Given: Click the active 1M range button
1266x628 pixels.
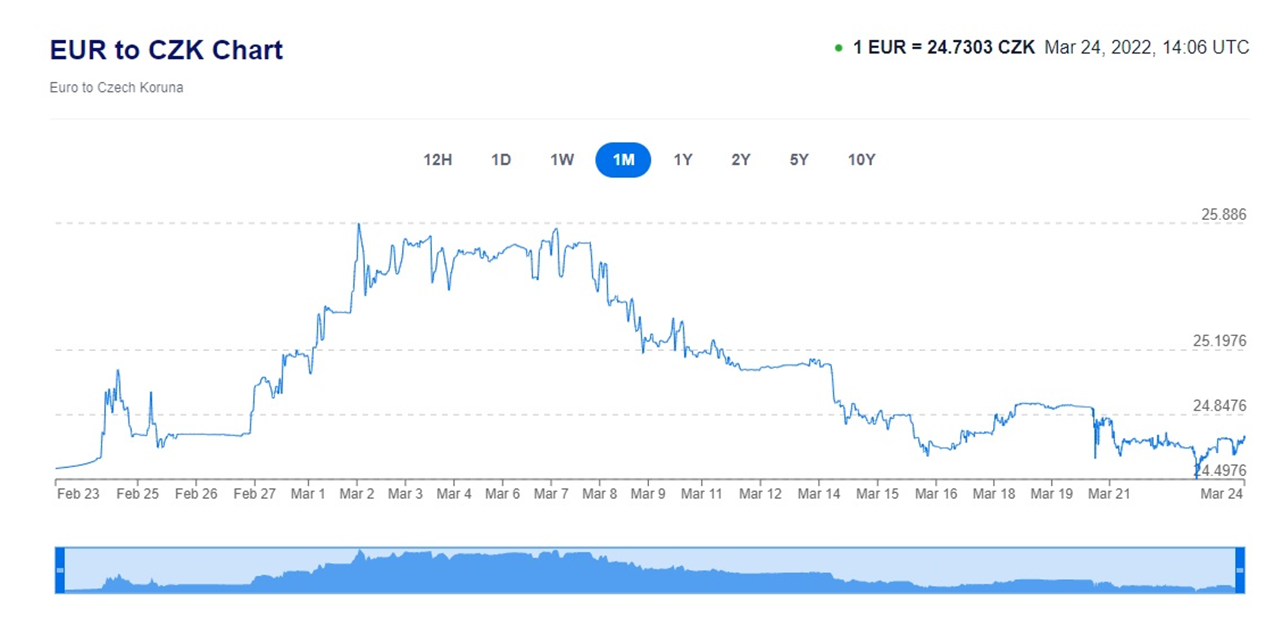Looking at the screenshot, I should click(x=623, y=160).
